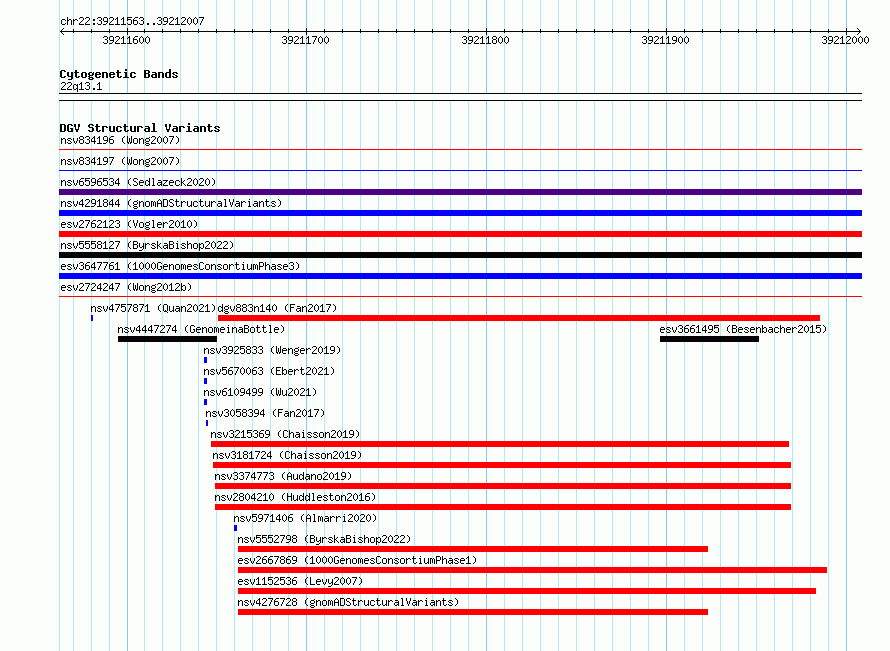Click ruler position 39212000
The width and height of the screenshot is (890, 651).
point(845,40)
